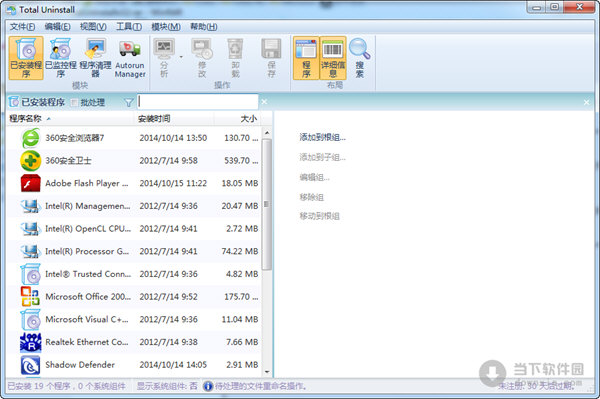Viewport: 600px width, 399px height.
Task: Click scroll down arrow of program list
Action: [267, 372]
